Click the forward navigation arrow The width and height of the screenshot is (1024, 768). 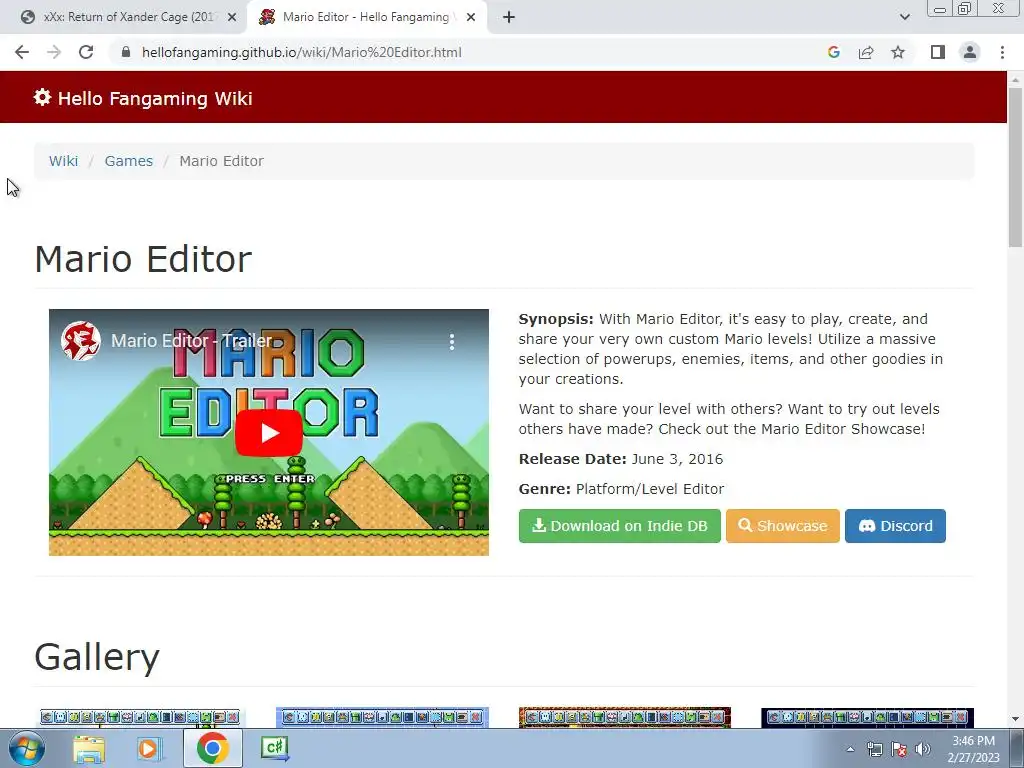[x=54, y=52]
